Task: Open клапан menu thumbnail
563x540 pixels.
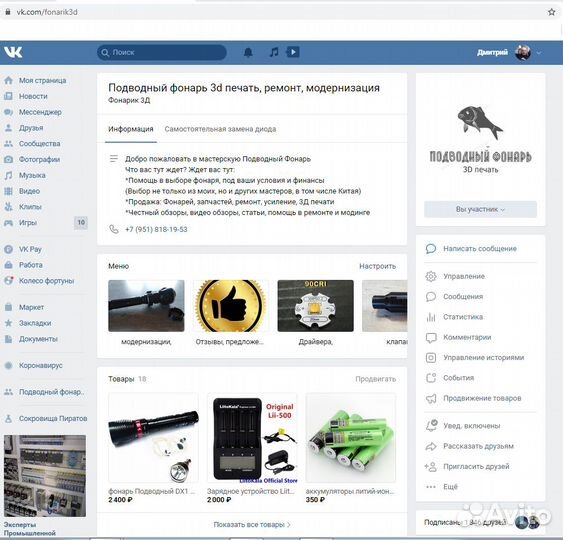Action: pos(385,306)
